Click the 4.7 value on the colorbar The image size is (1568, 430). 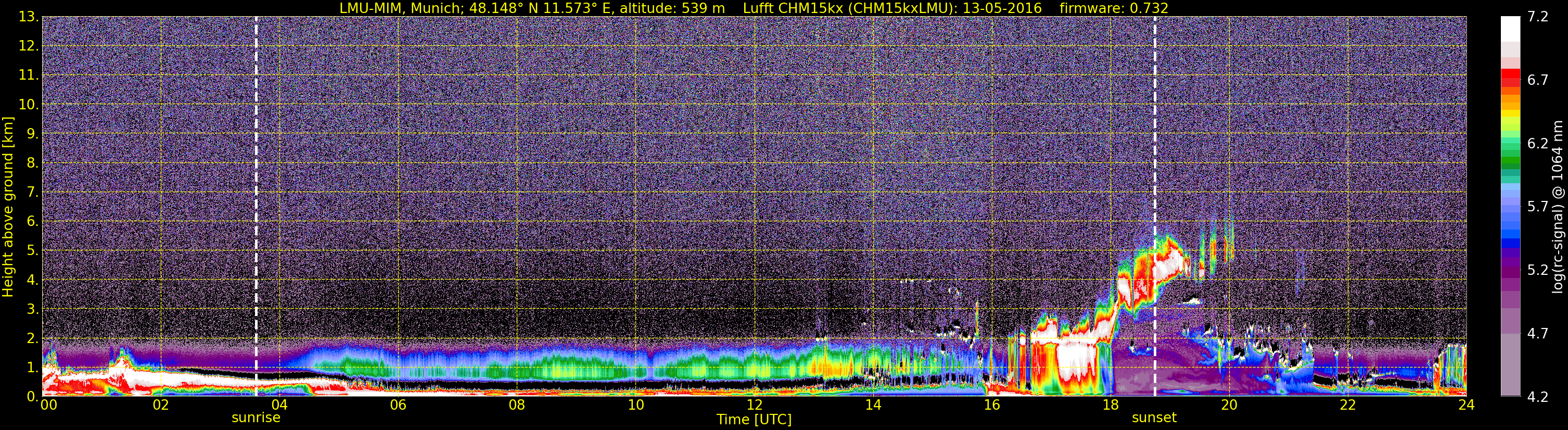[x=1538, y=334]
